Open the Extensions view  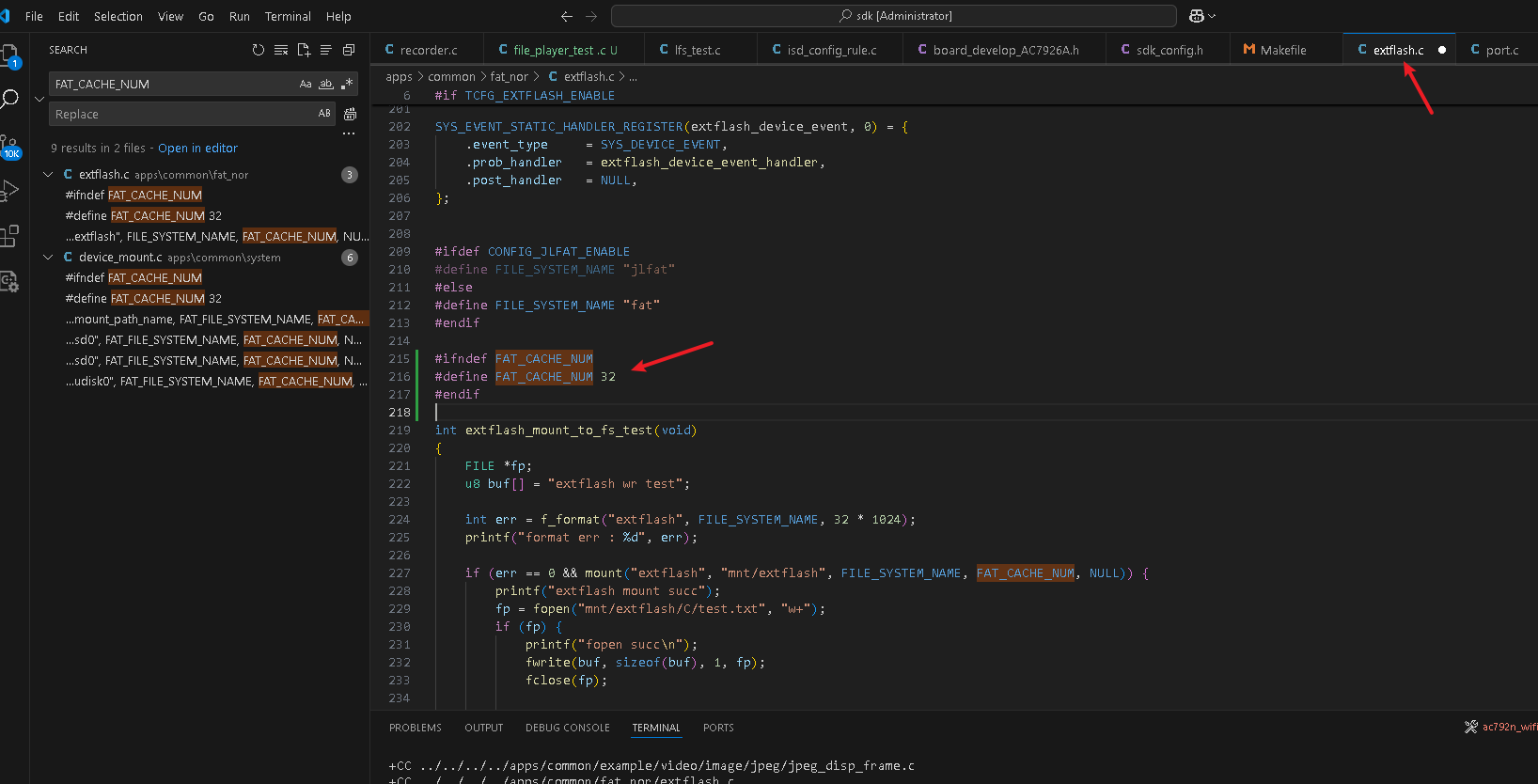9,235
